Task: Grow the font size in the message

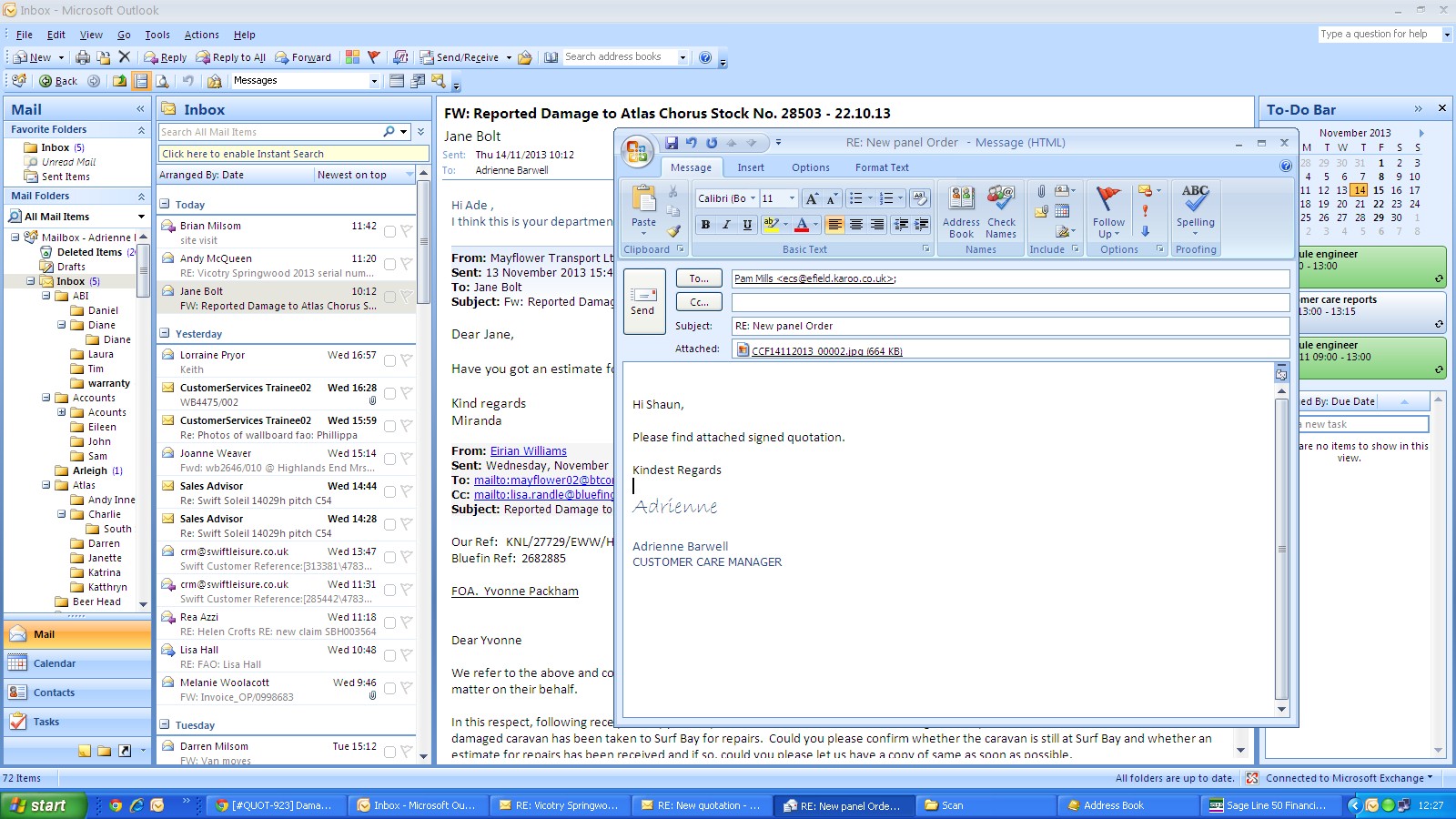Action: pyautogui.click(x=812, y=198)
